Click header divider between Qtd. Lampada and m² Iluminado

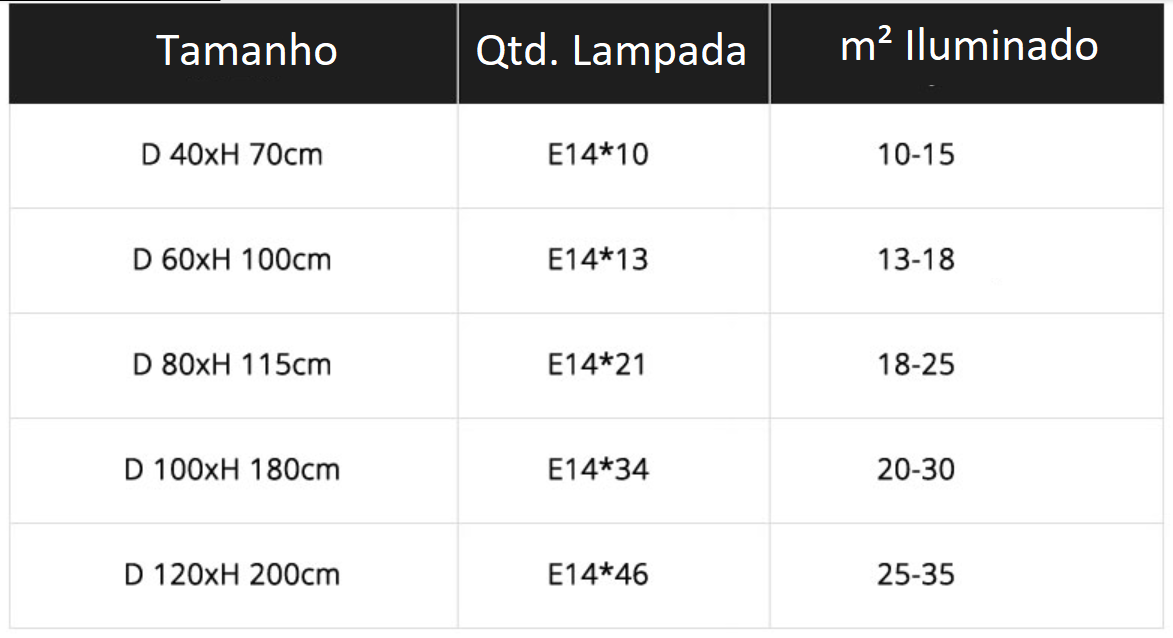(770, 52)
